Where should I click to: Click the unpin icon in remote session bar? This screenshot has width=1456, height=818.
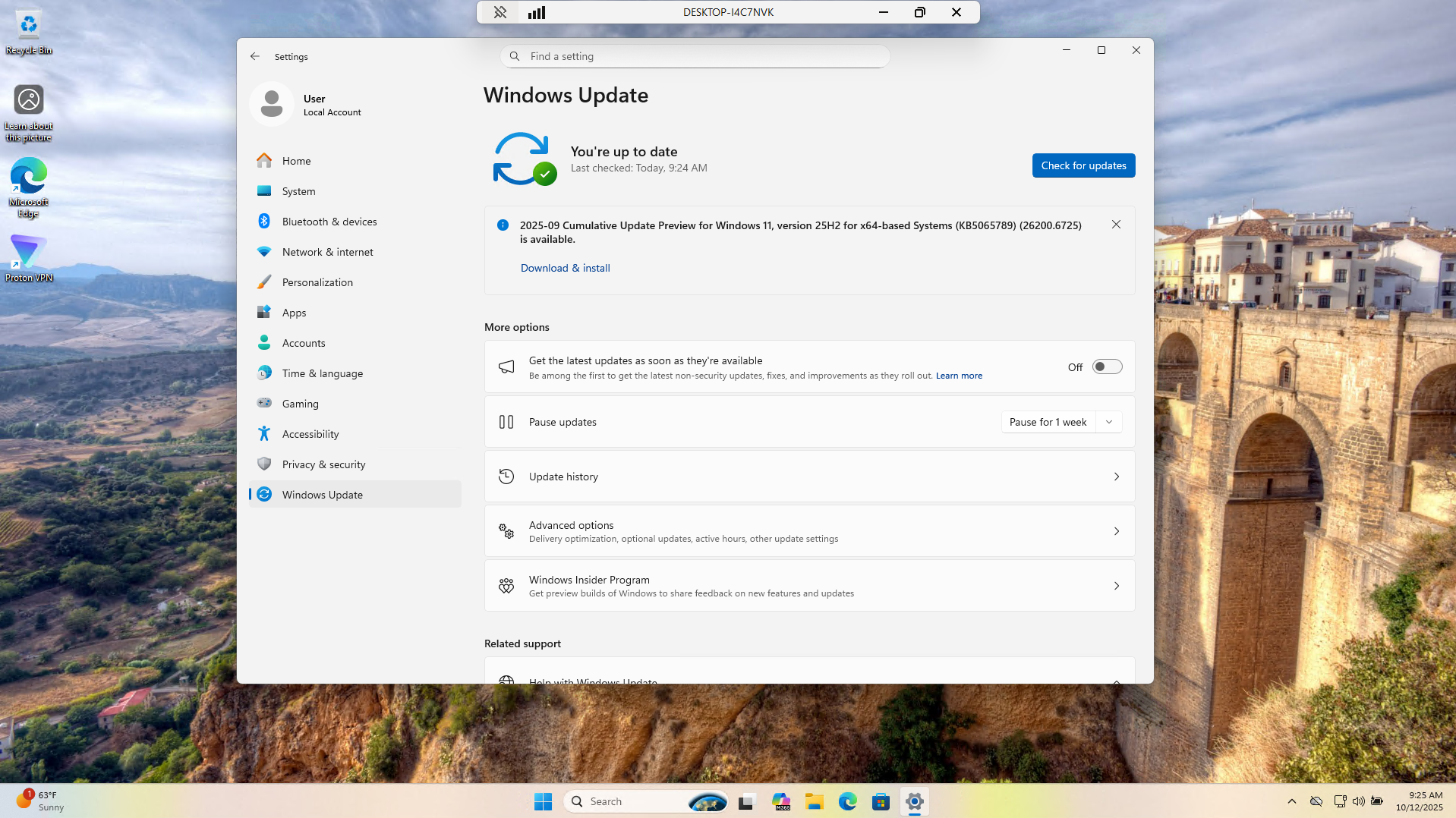pos(500,12)
